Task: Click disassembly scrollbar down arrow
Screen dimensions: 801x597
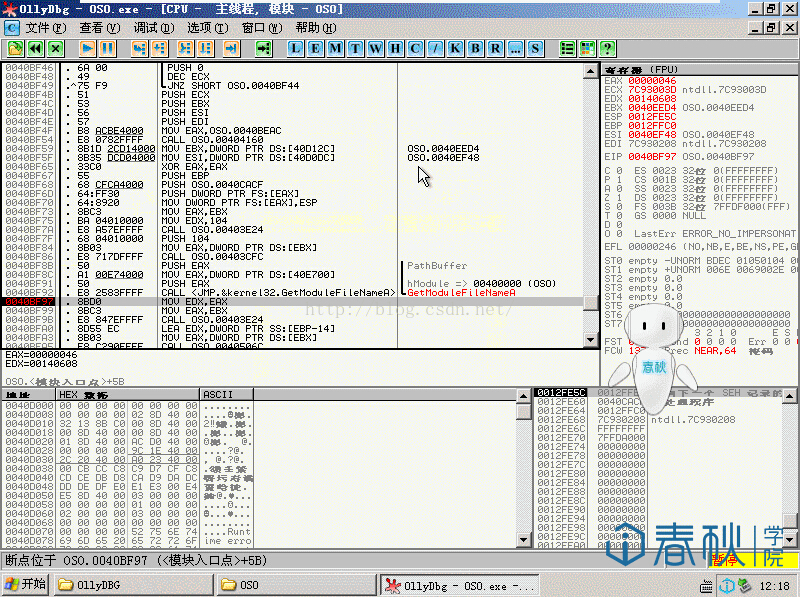Action: [x=591, y=340]
